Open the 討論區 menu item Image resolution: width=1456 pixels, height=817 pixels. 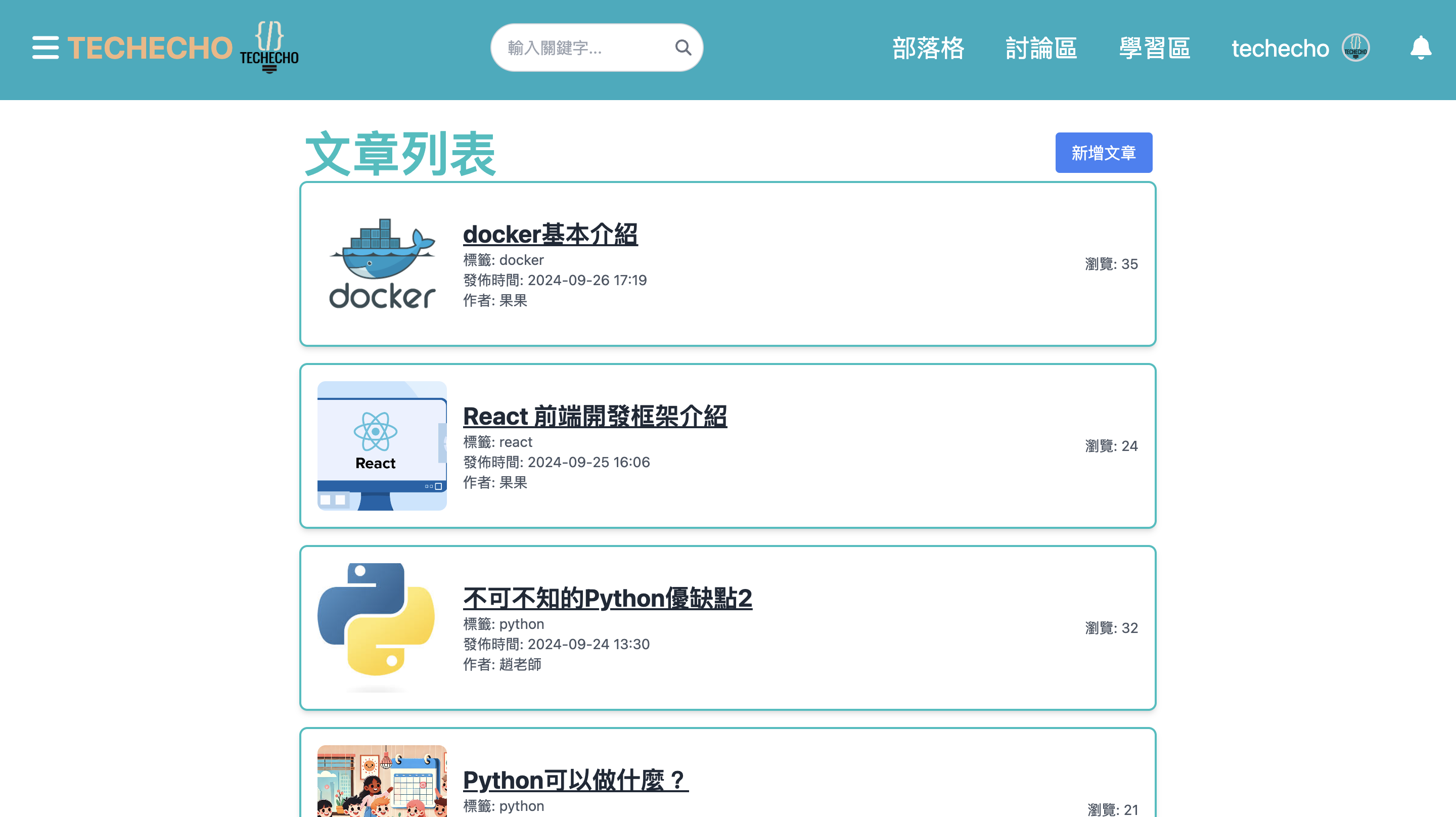(x=1041, y=48)
